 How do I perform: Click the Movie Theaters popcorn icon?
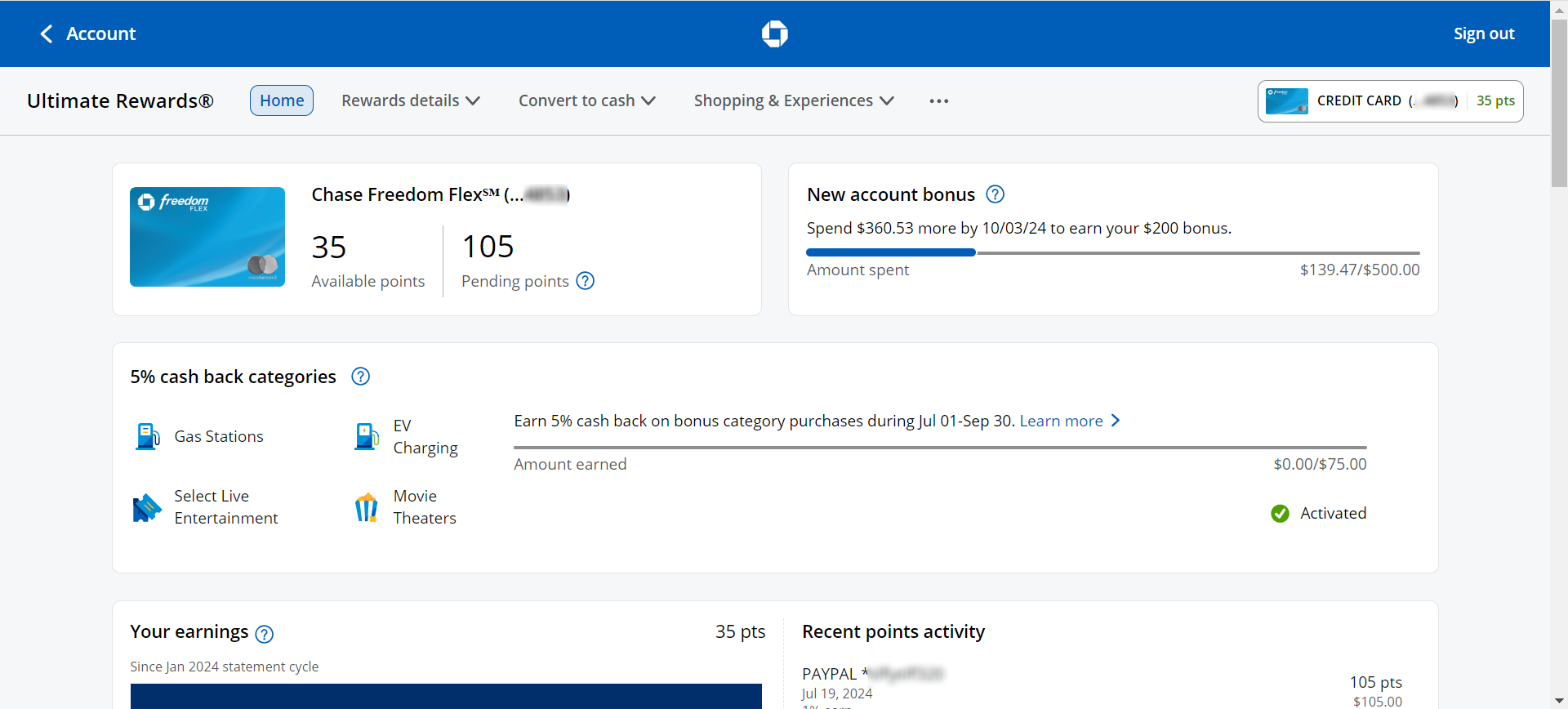pyautogui.click(x=367, y=507)
